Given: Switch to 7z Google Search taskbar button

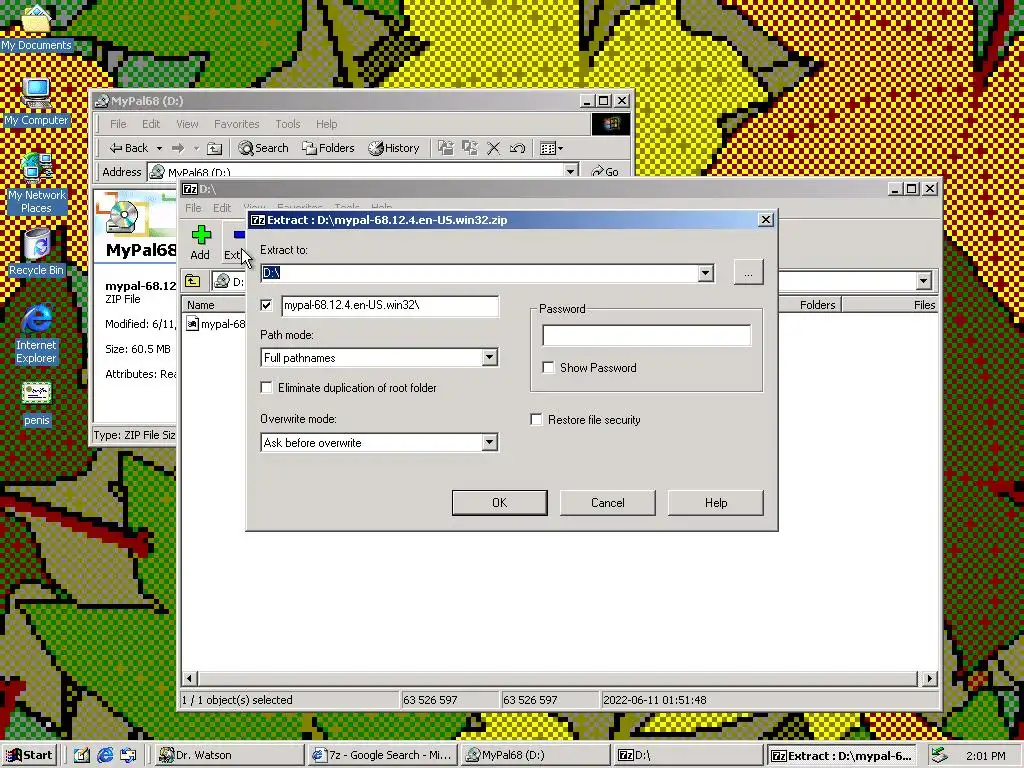Looking at the screenshot, I should point(383,755).
